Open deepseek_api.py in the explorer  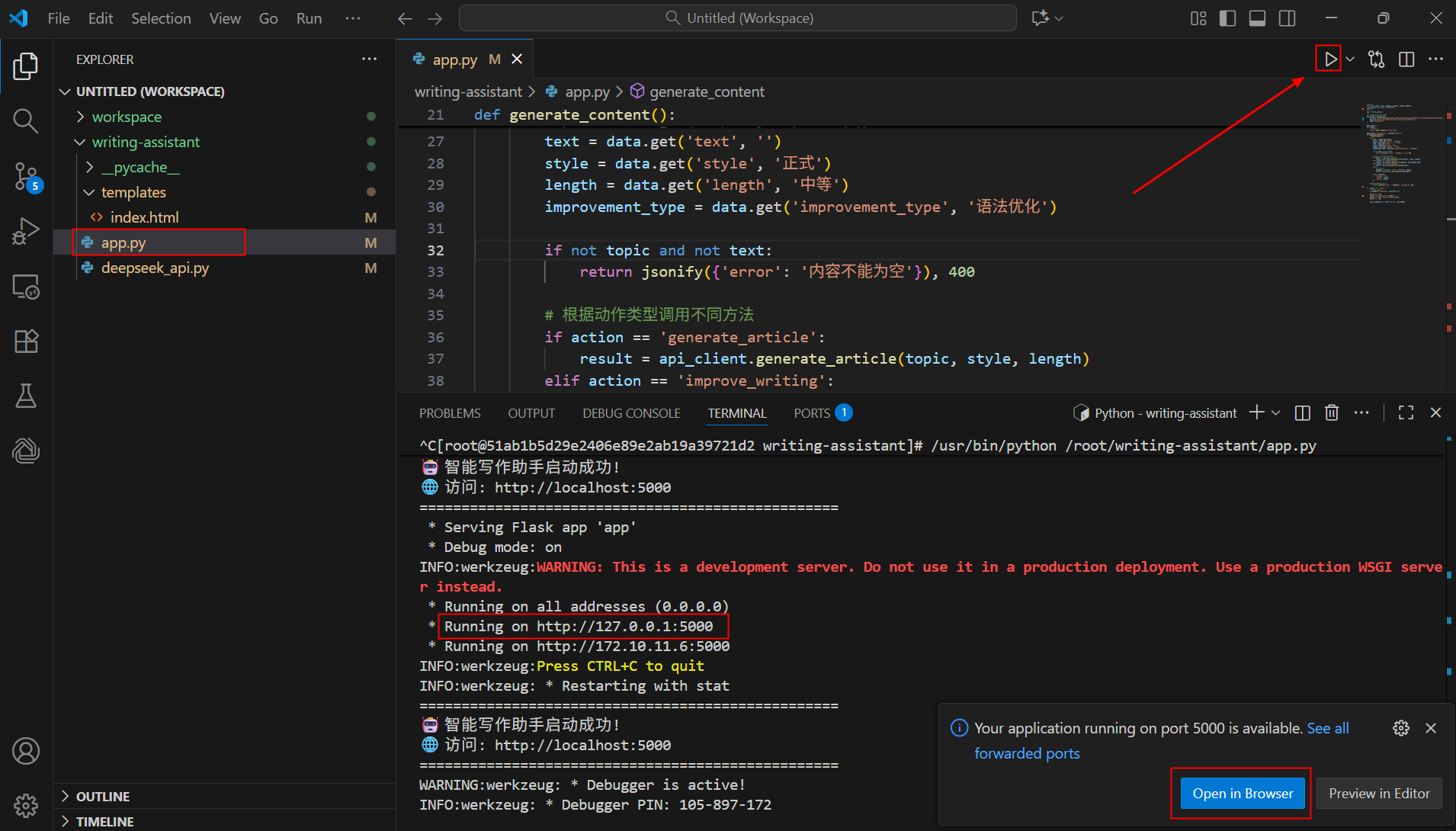155,268
